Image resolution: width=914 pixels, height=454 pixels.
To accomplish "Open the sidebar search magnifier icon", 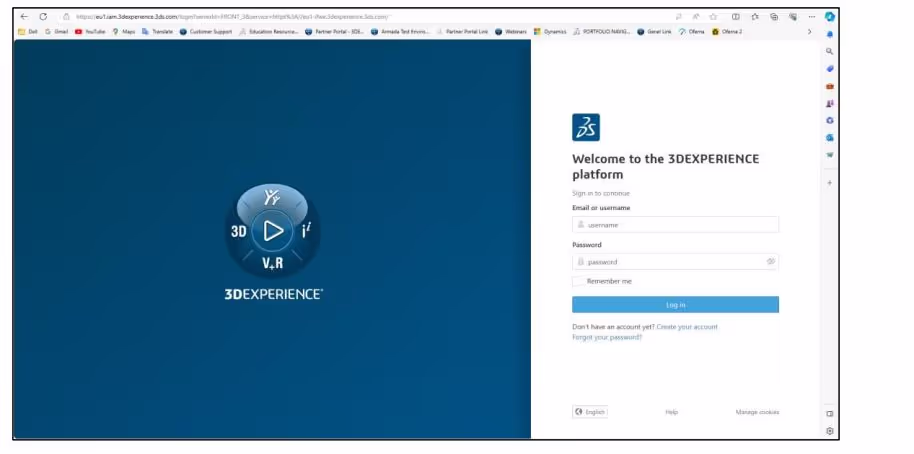I will click(x=829, y=51).
